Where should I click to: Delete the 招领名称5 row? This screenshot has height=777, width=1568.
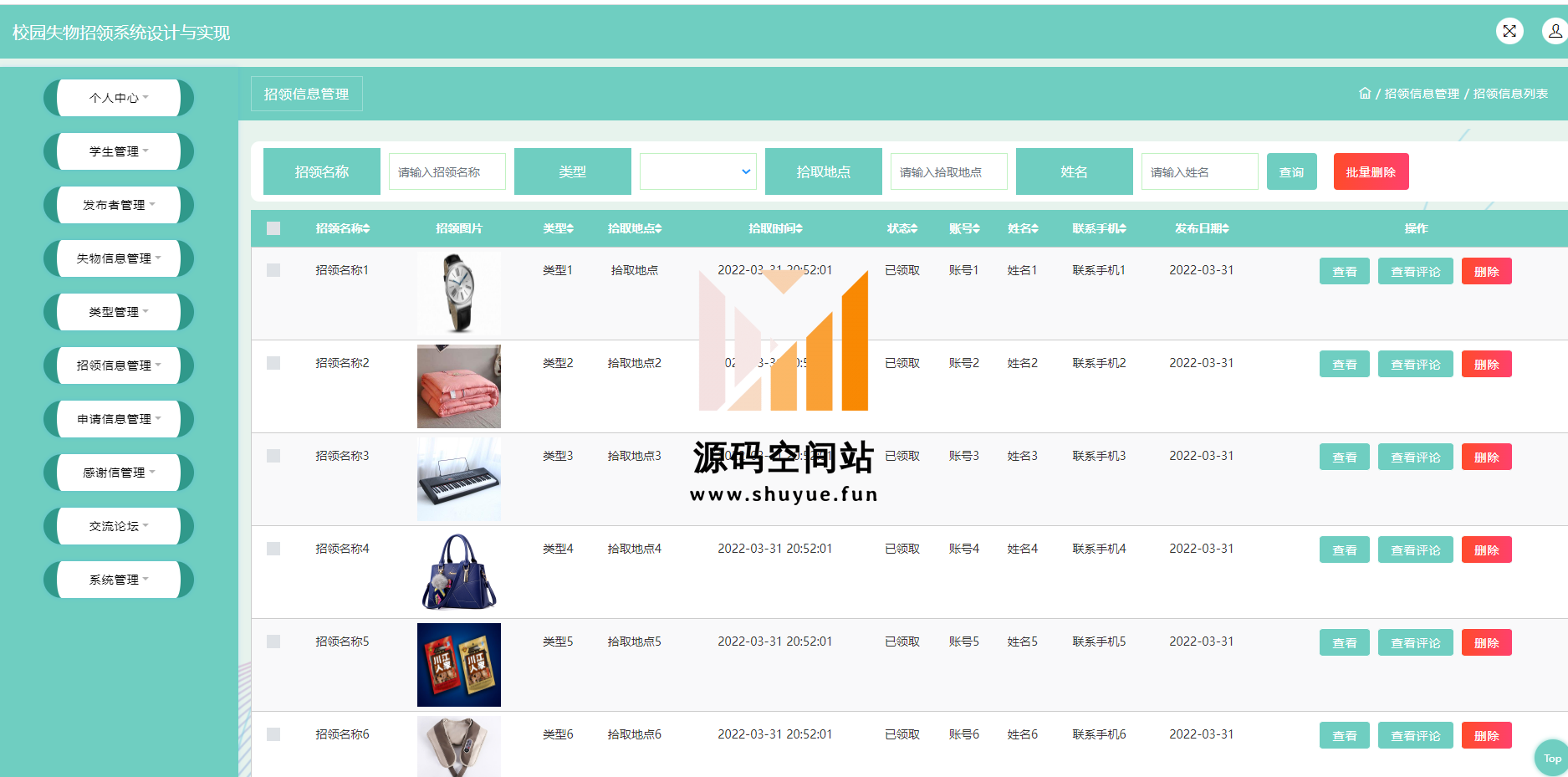(x=1487, y=642)
